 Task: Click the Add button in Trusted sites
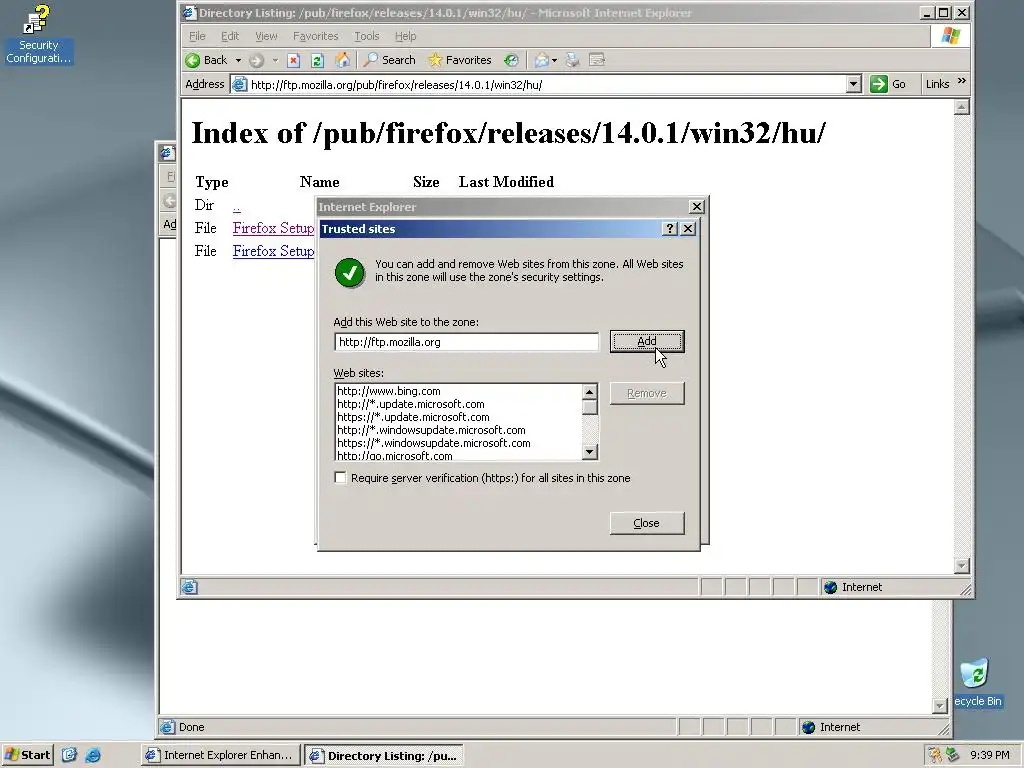[647, 341]
